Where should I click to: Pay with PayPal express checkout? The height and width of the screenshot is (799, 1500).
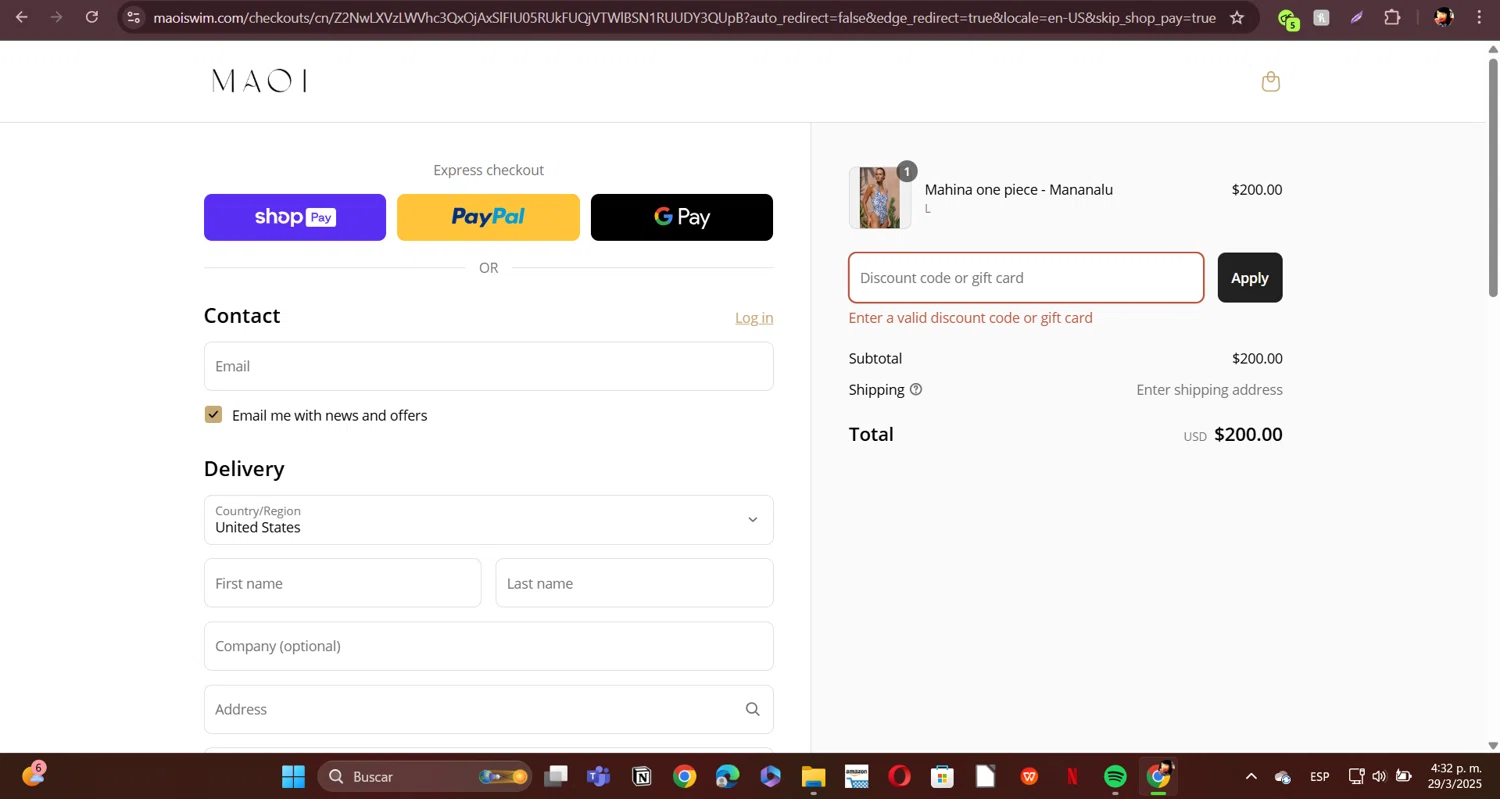tap(488, 217)
